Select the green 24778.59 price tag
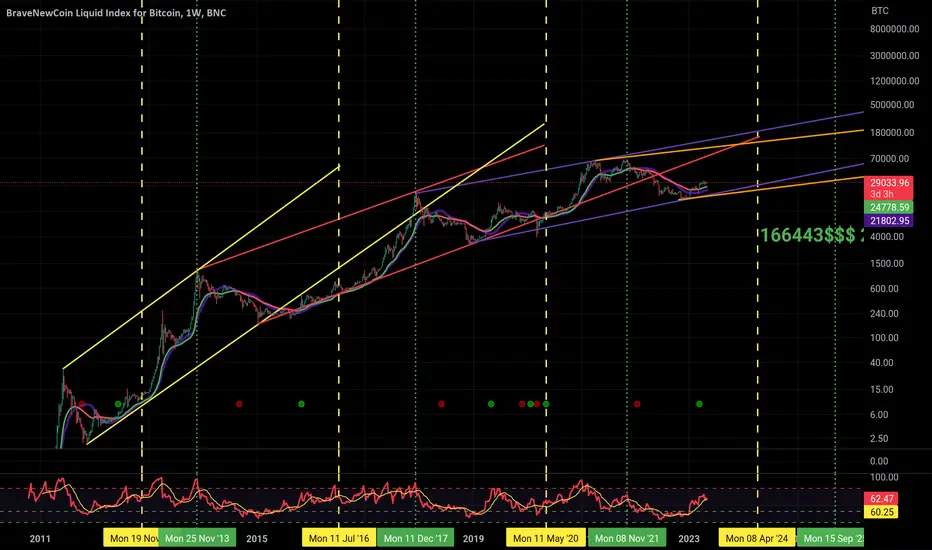 [889, 208]
